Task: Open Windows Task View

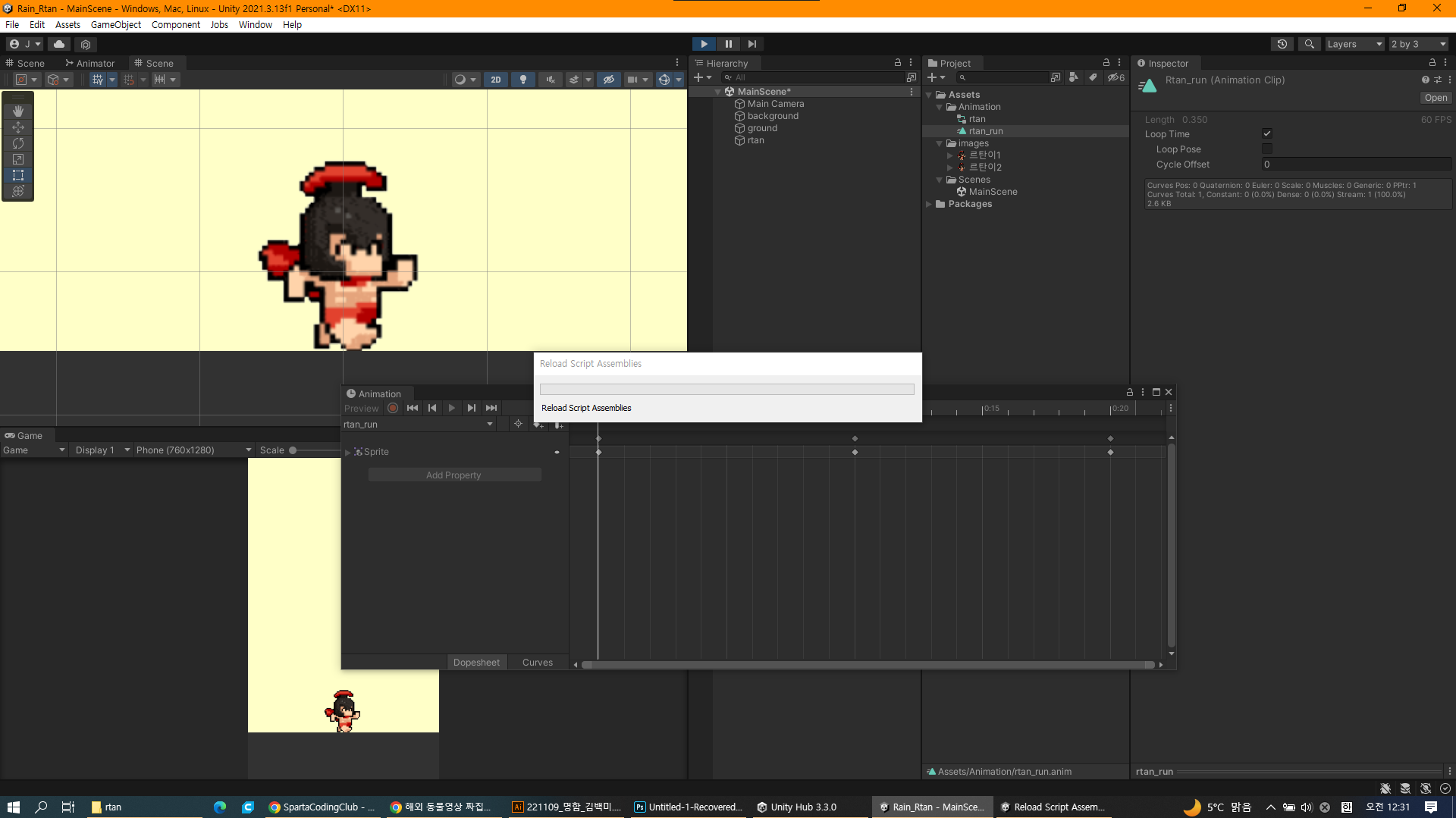Action: 67,807
